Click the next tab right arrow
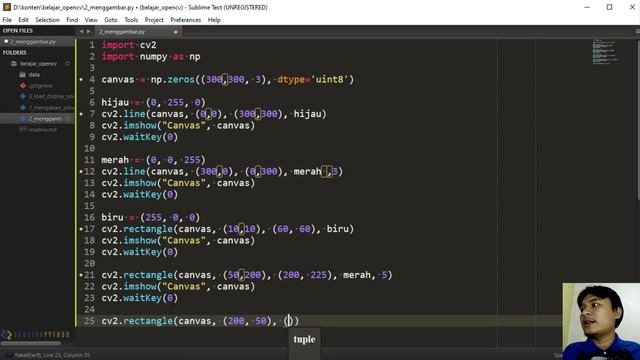Screen dimensions: 640x360 [88, 31]
